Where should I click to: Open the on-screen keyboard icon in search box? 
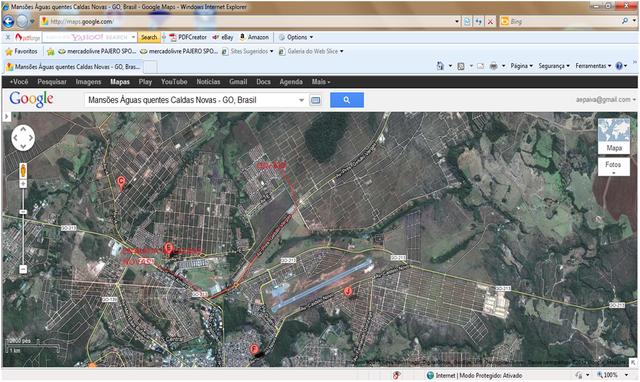[315, 100]
